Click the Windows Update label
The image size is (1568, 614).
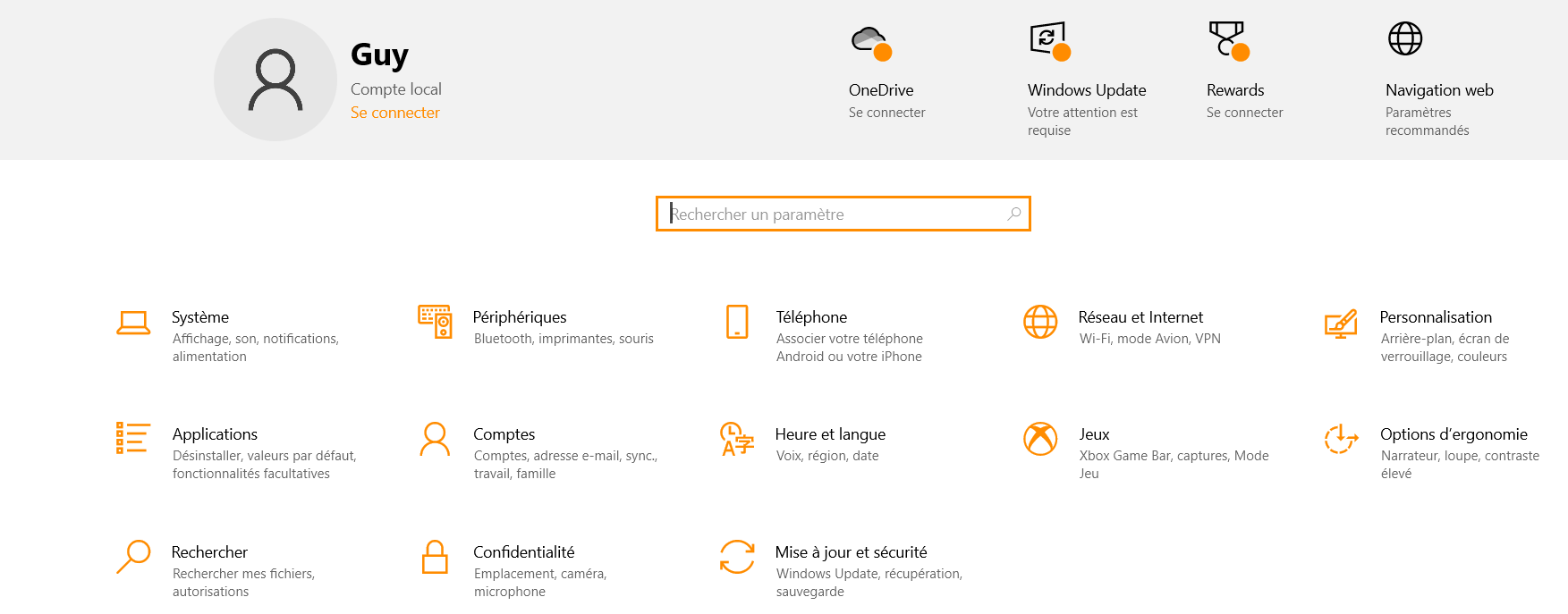point(1087,90)
